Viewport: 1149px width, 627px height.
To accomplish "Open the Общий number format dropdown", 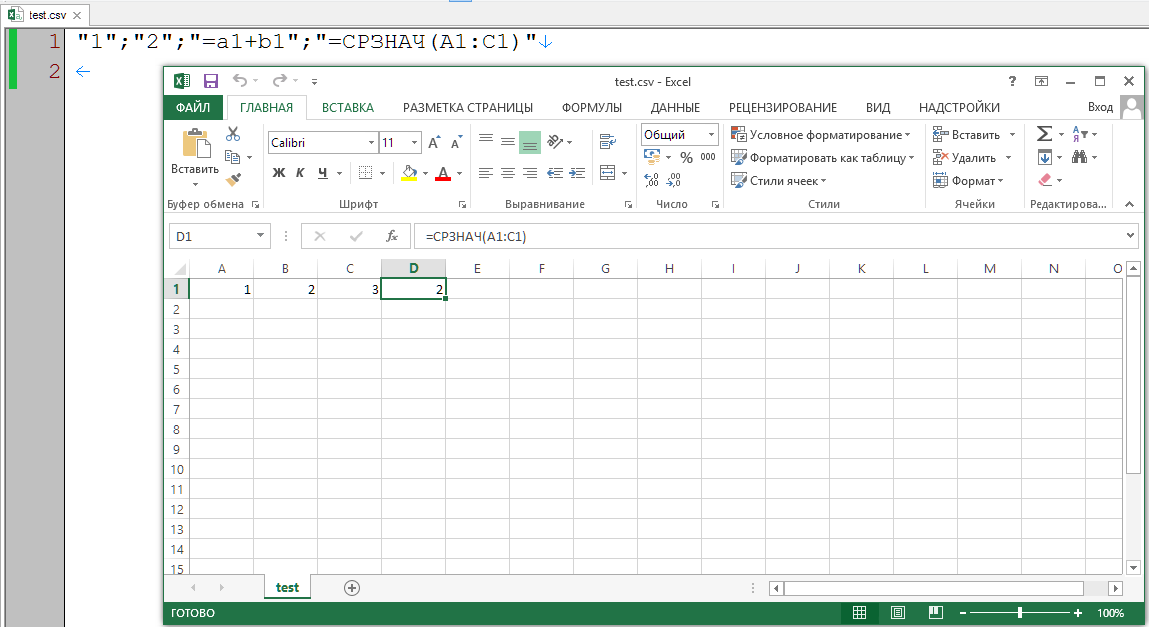I will 711,135.
